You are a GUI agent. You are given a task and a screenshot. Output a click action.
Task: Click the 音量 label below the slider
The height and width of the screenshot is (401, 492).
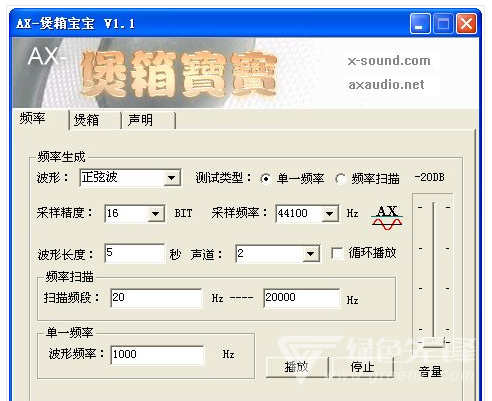[430, 371]
